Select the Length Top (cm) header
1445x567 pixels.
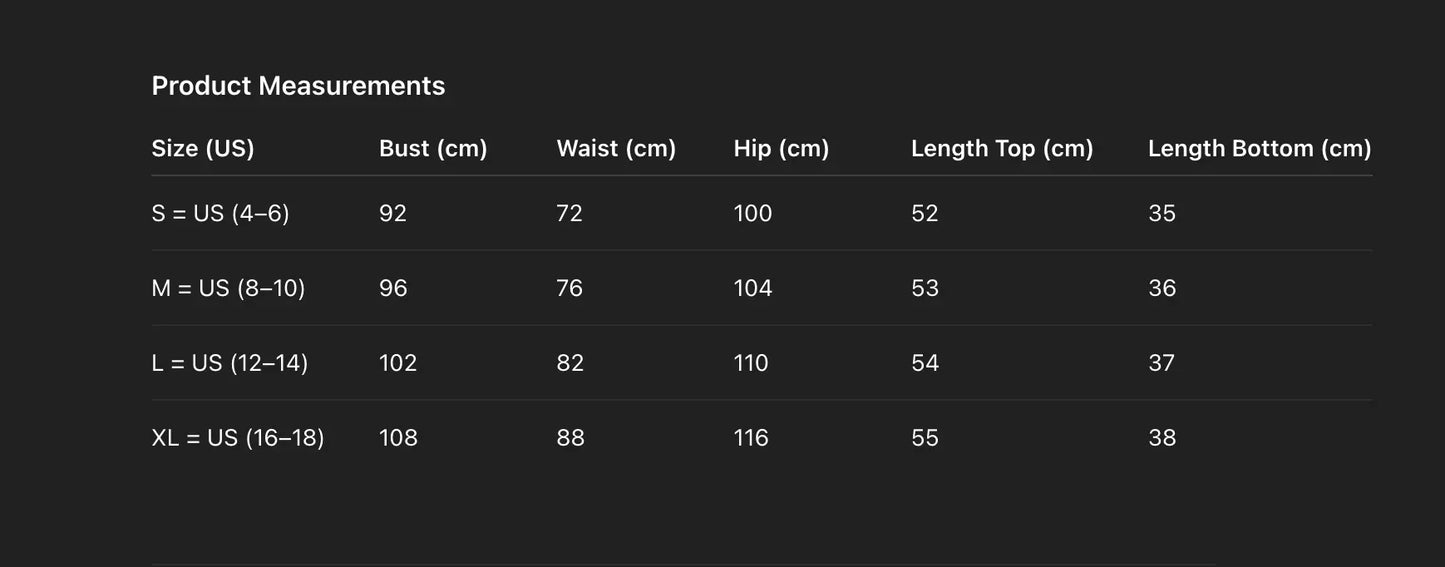point(1002,149)
